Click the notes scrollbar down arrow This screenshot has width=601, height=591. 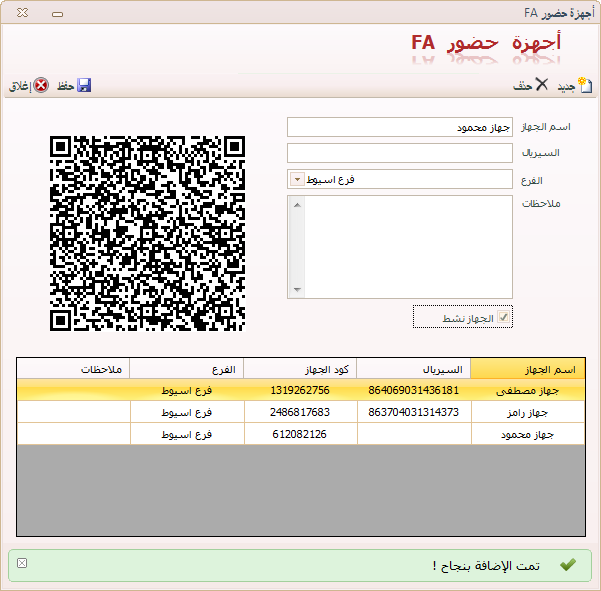pos(297,290)
